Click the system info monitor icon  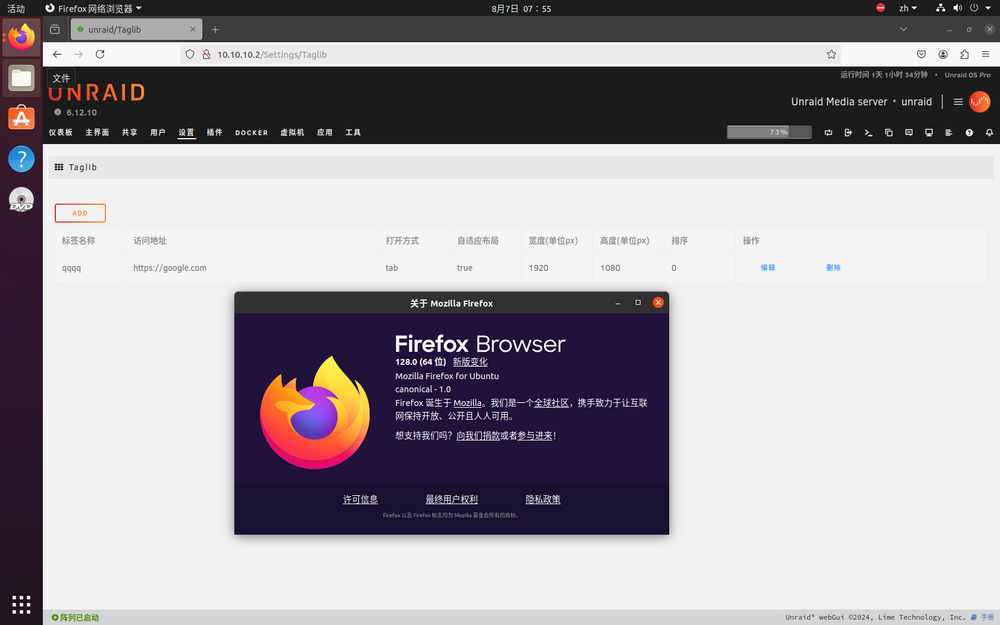[929, 133]
